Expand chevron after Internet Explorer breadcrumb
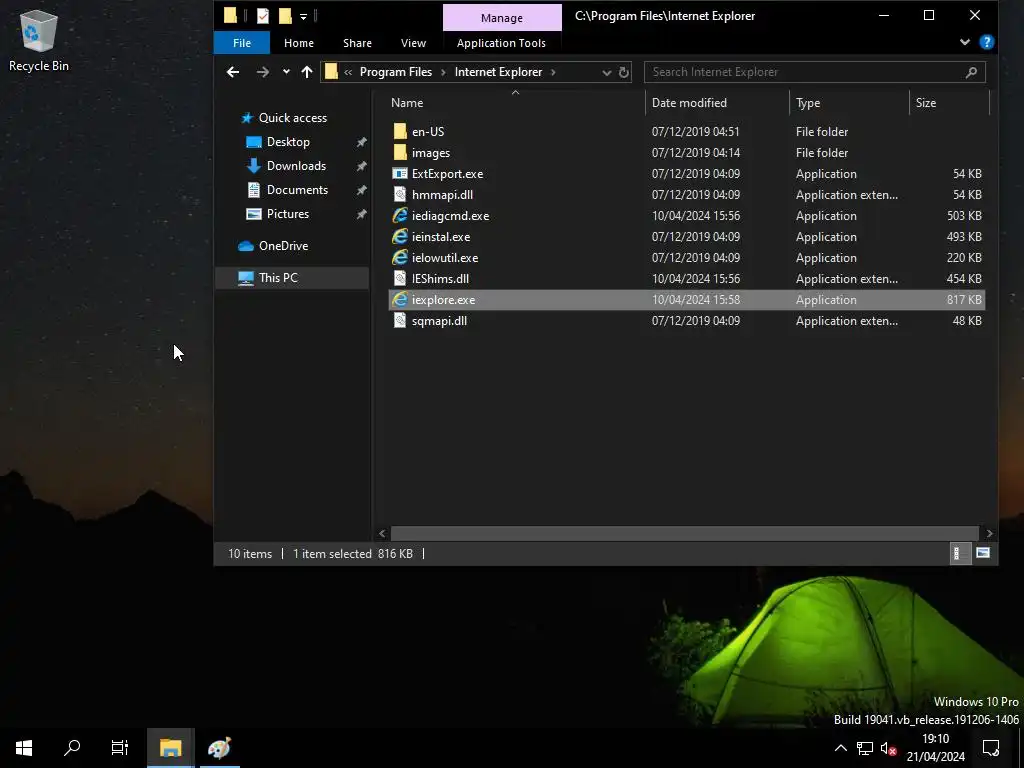 coord(553,72)
